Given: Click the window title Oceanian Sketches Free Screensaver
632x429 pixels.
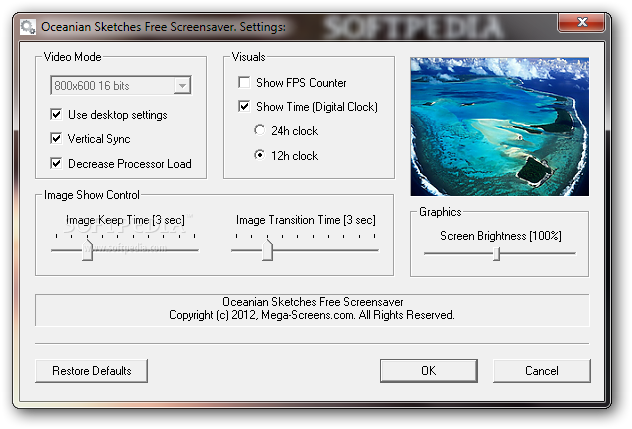Looking at the screenshot, I should 163,27.
